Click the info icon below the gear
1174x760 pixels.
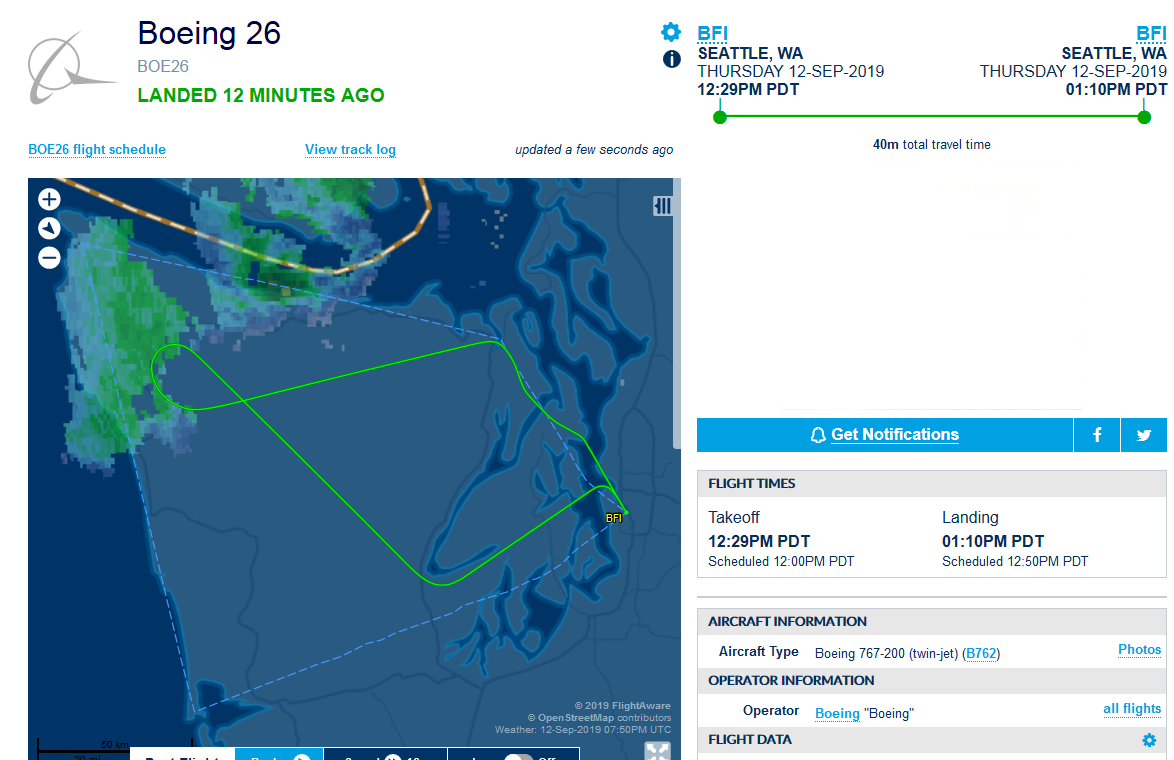pyautogui.click(x=672, y=59)
